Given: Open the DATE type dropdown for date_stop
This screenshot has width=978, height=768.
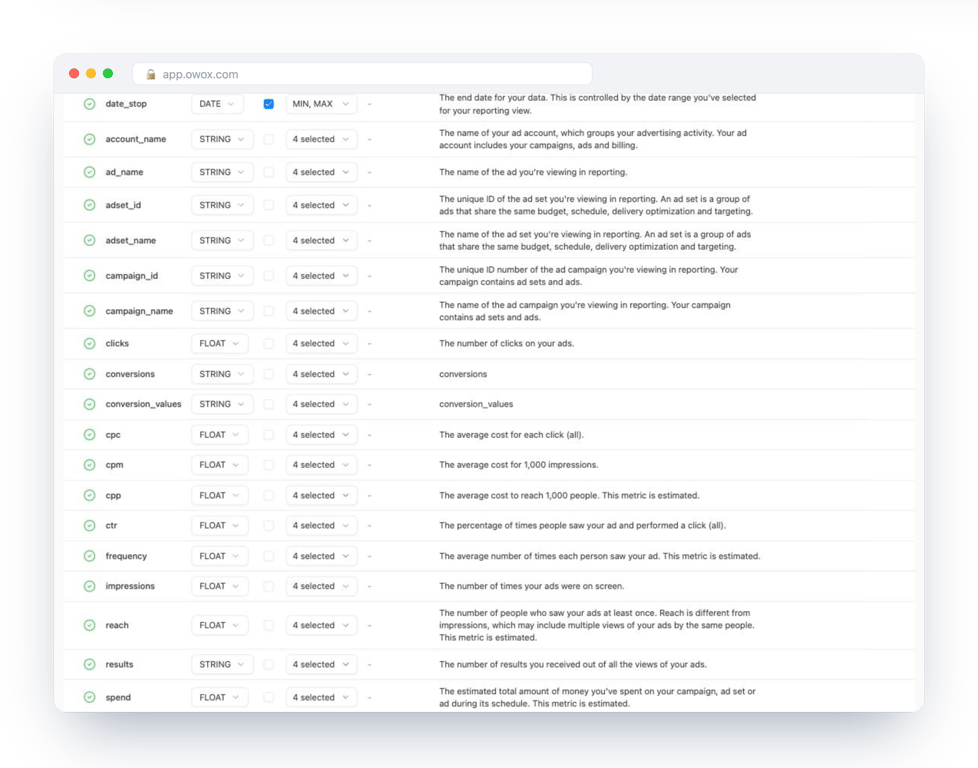Looking at the screenshot, I should point(217,104).
